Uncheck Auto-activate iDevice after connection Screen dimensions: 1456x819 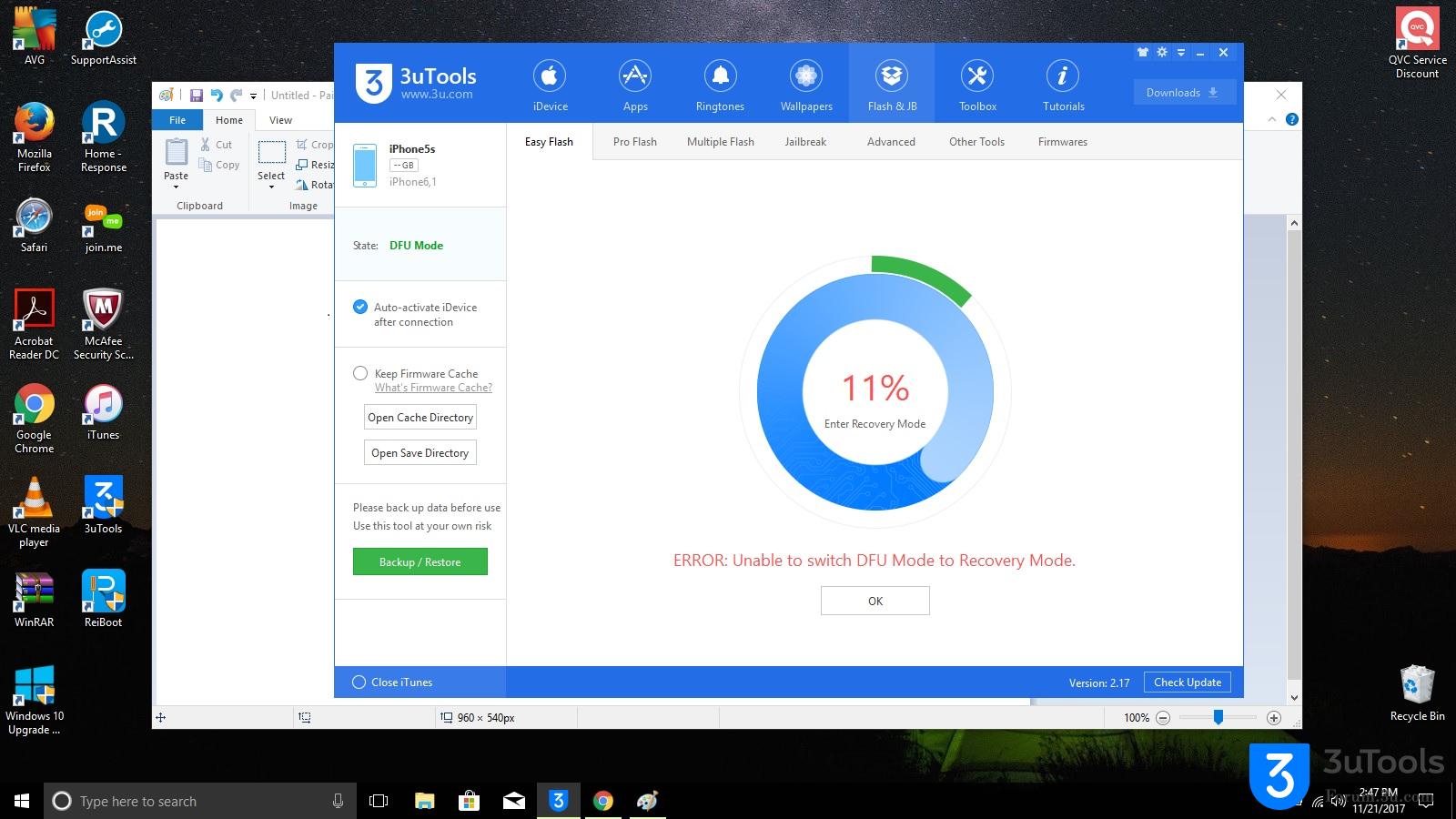360,308
